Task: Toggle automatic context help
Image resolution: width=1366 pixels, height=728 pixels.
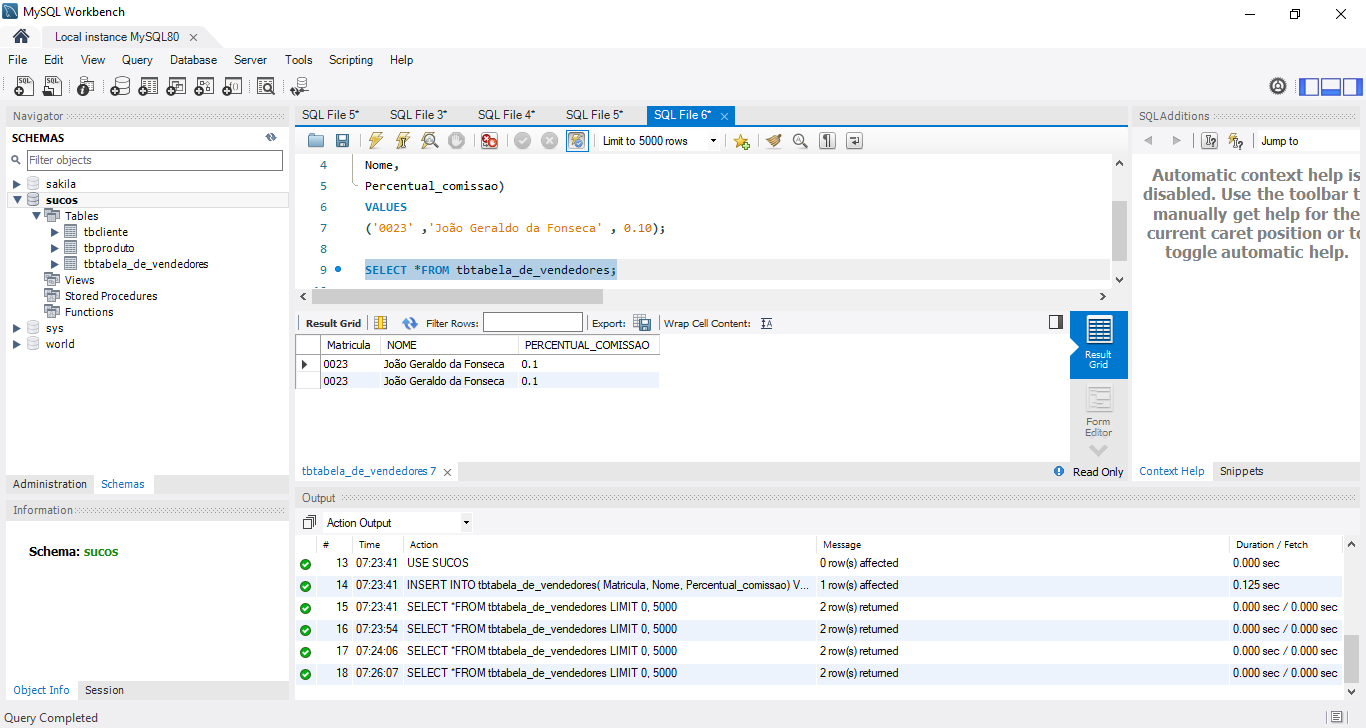Action: tap(1236, 141)
